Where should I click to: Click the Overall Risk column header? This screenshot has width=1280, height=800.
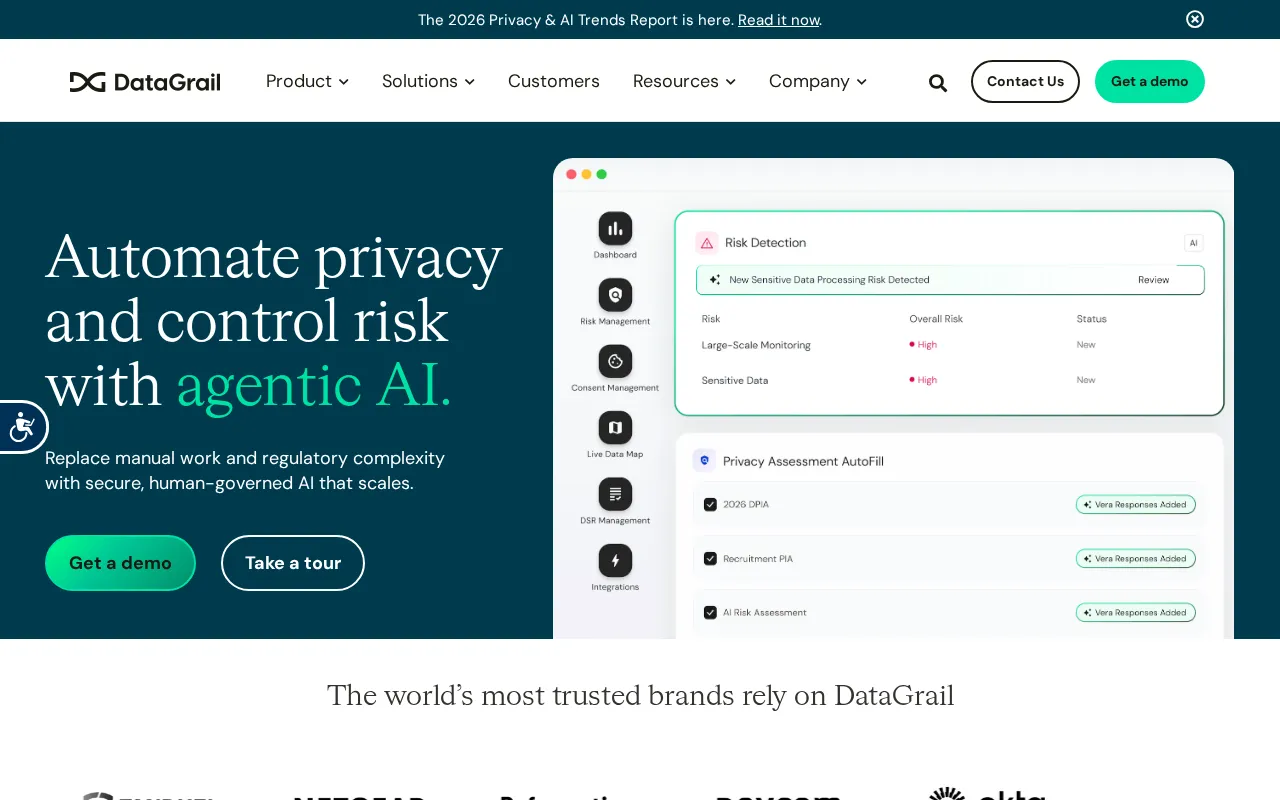(x=936, y=319)
